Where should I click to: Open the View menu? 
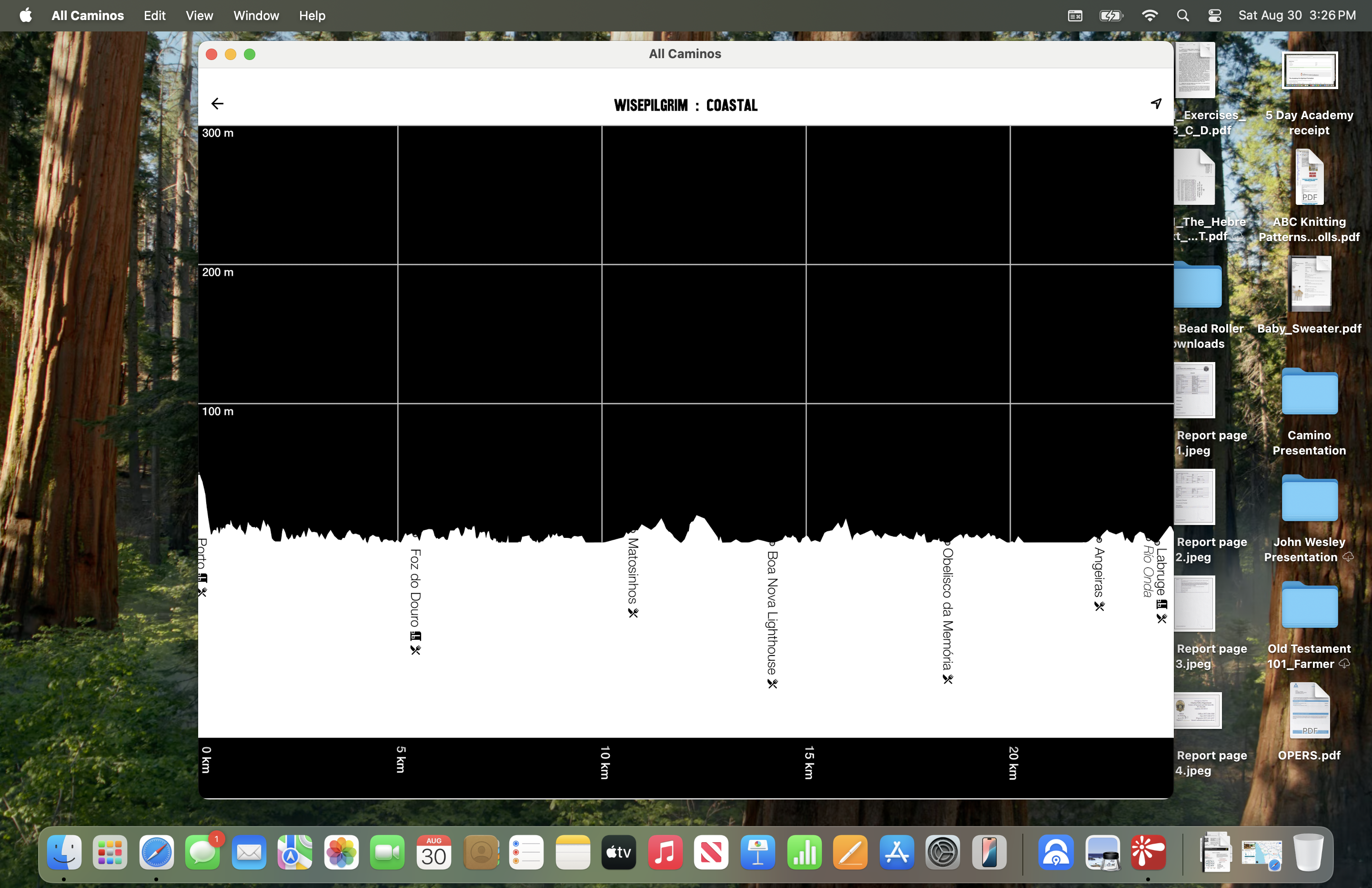coord(199,16)
